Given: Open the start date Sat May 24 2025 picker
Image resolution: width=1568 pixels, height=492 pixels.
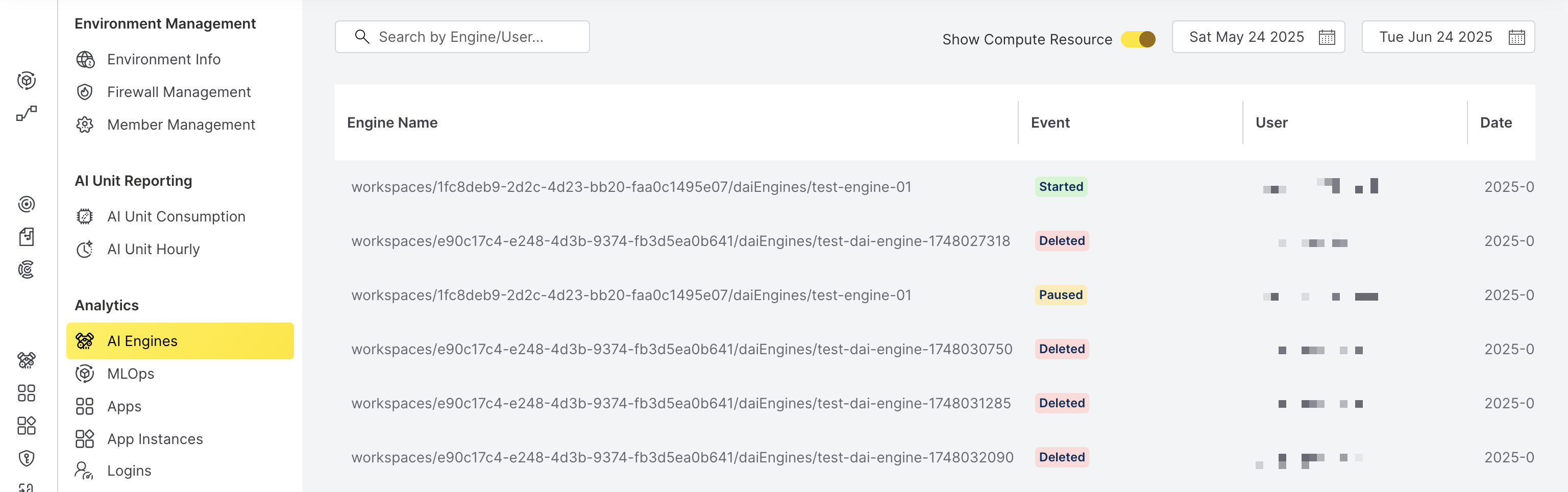Looking at the screenshot, I should point(1258,37).
